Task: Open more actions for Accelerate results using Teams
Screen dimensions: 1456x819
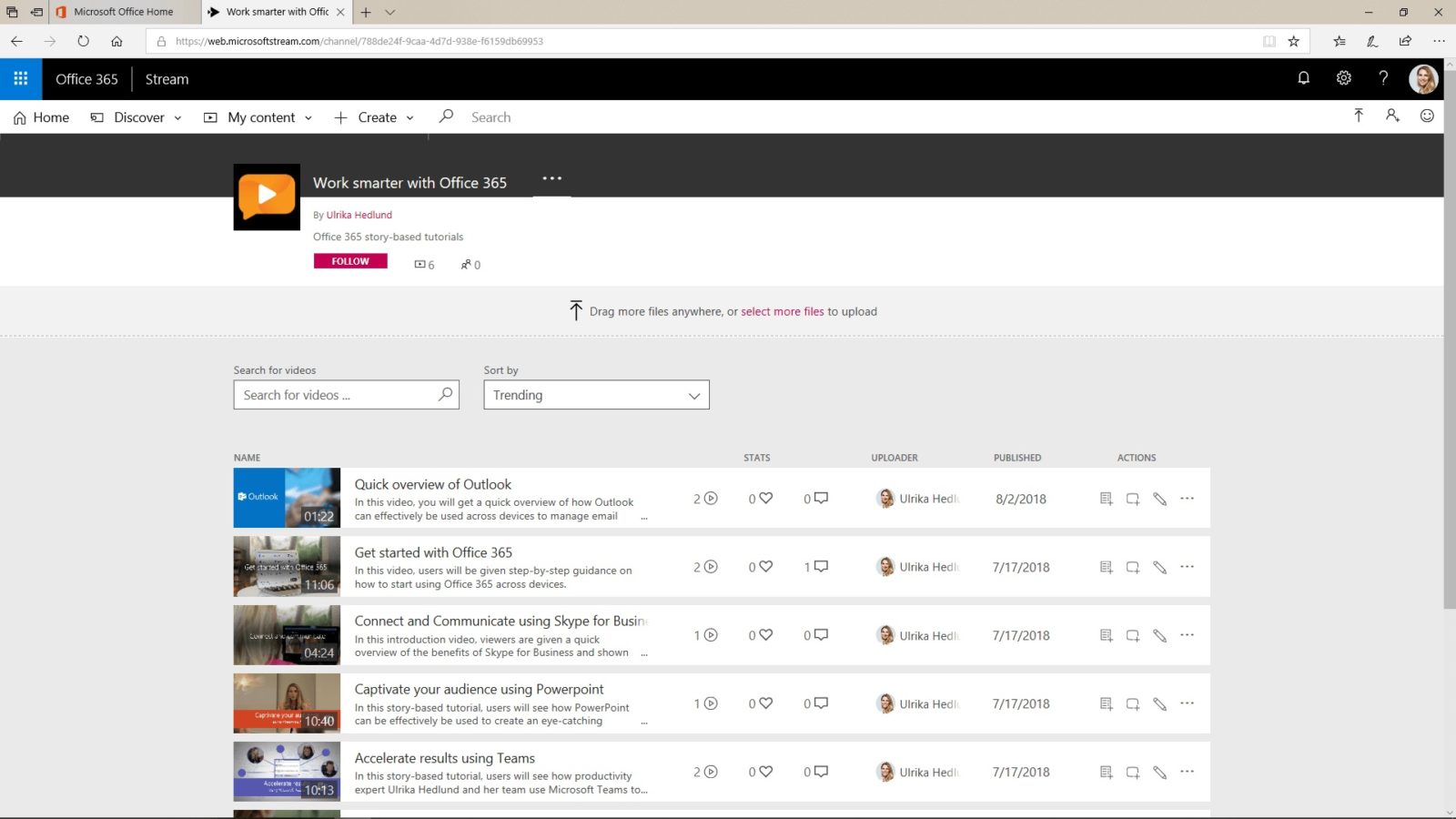Action: pyautogui.click(x=1187, y=772)
